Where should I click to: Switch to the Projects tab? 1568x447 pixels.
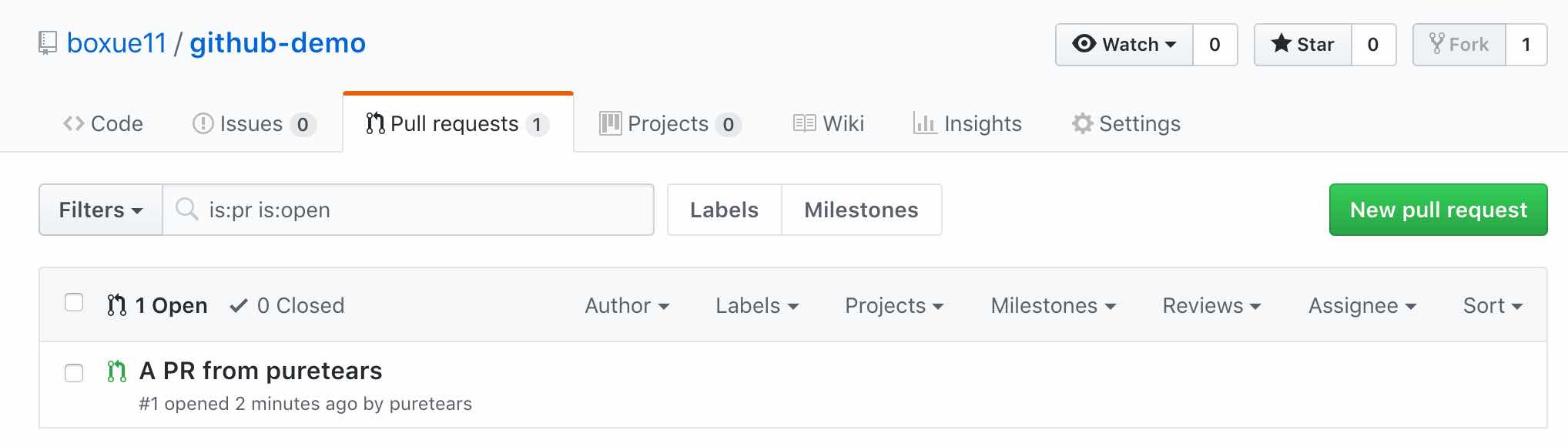click(668, 123)
